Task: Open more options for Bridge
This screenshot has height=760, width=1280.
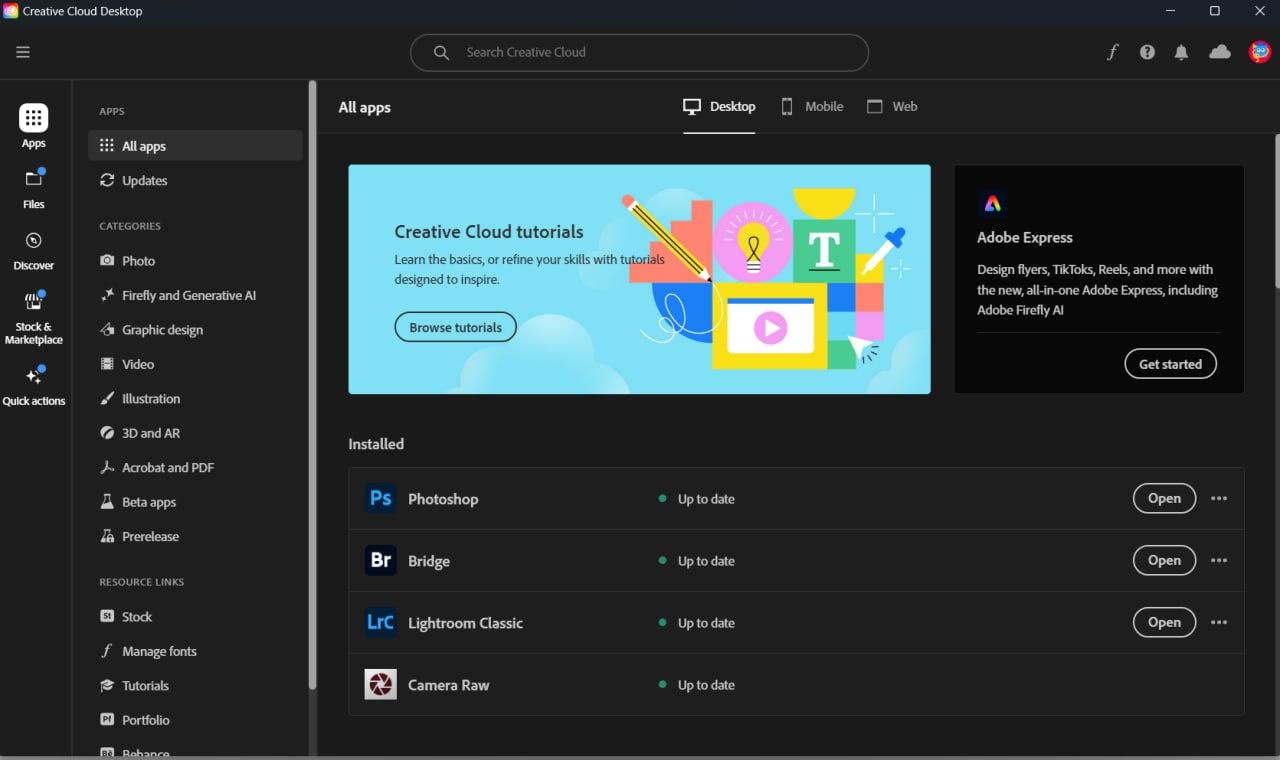Action: [1219, 560]
